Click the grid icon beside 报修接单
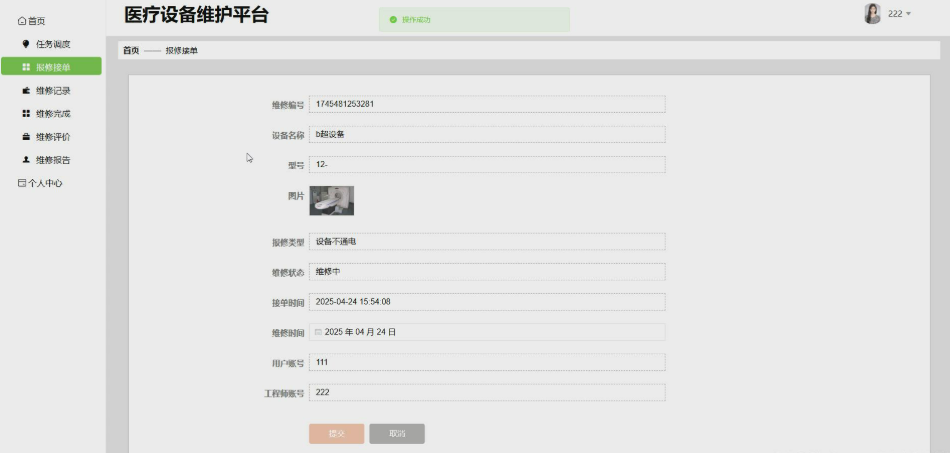This screenshot has width=950, height=453. click(26, 67)
